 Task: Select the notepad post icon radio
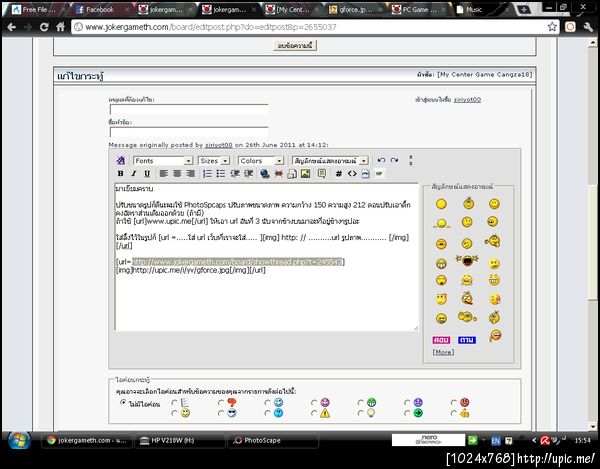coord(174,402)
